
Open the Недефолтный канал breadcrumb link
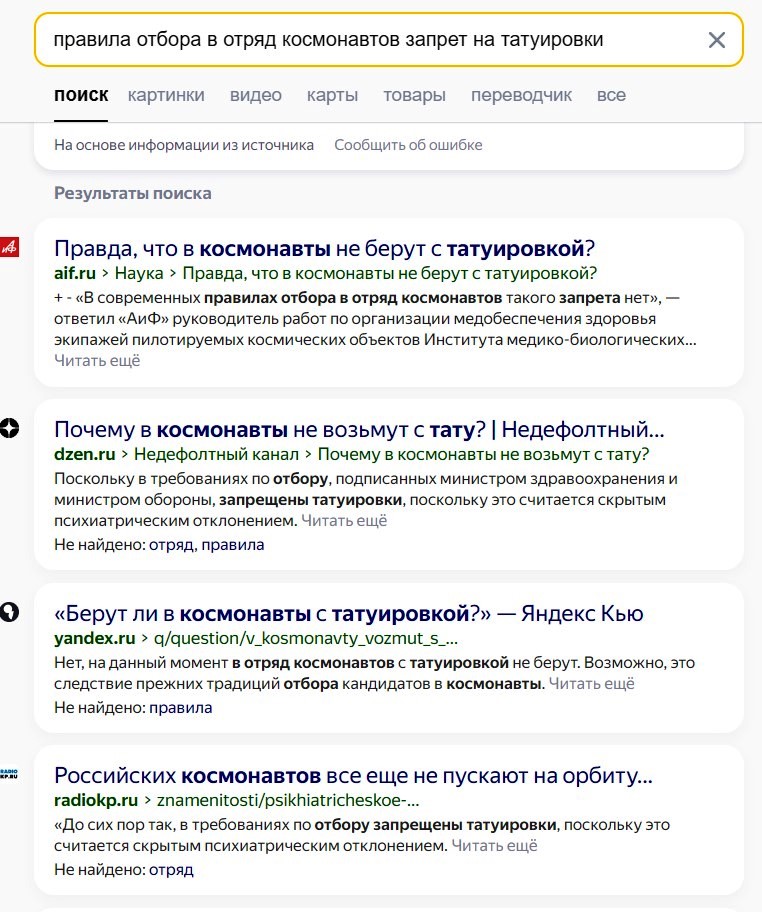coord(216,454)
